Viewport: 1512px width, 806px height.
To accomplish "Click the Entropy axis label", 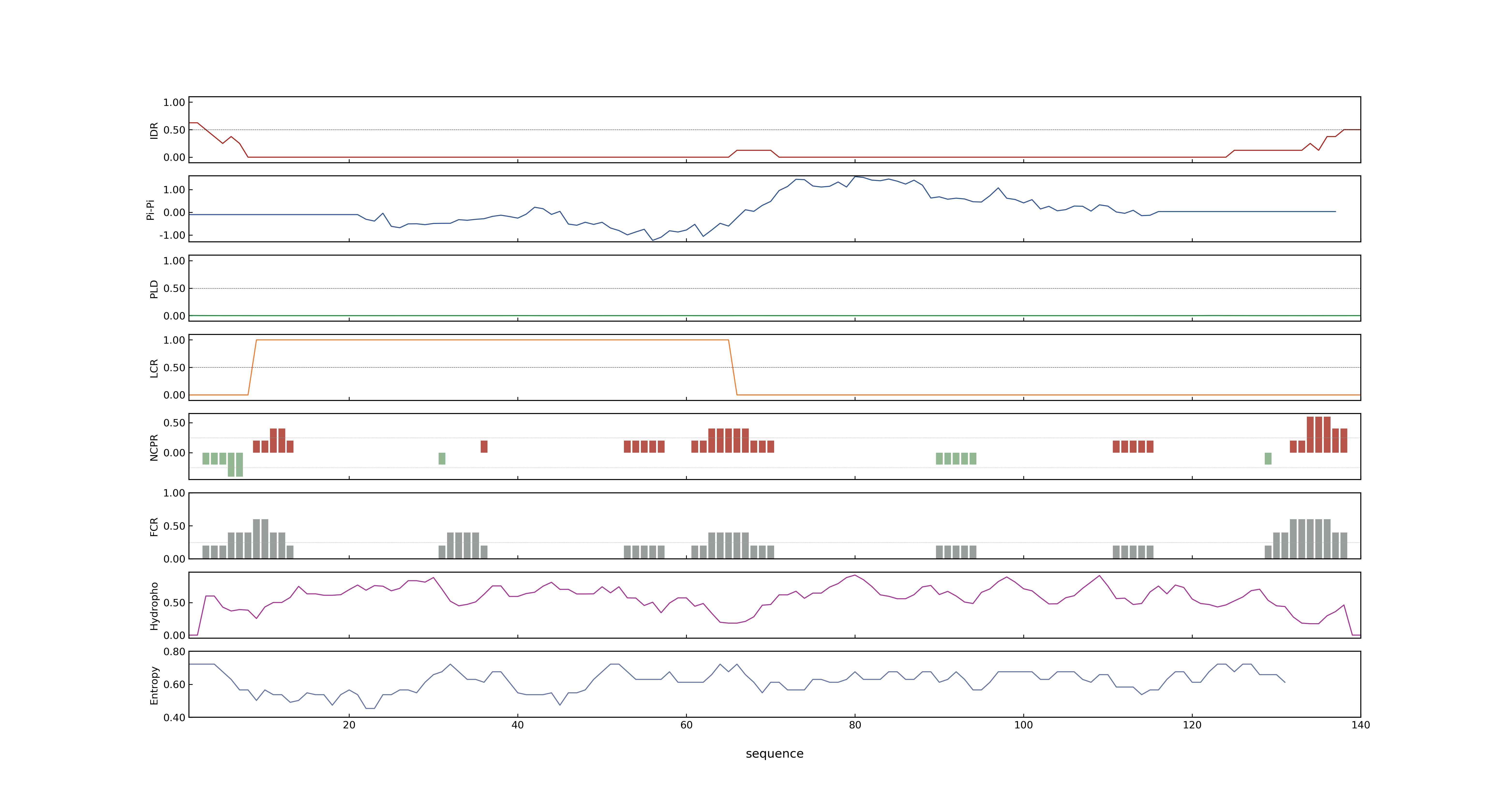I will 154,685.
